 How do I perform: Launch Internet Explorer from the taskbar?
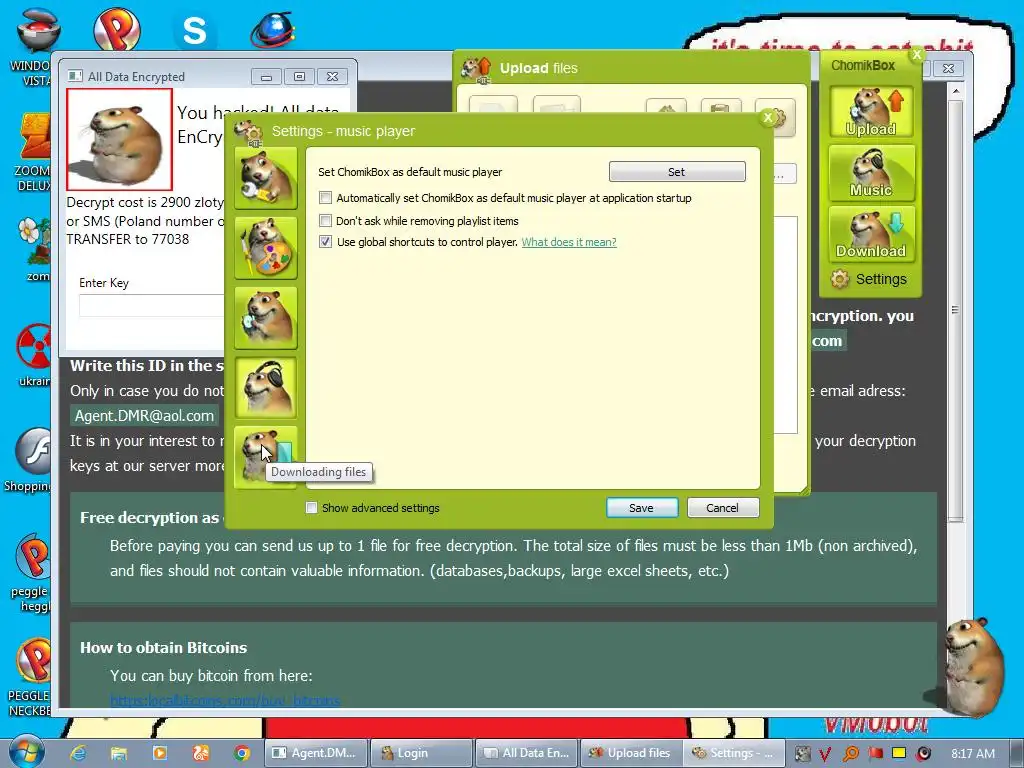point(78,753)
